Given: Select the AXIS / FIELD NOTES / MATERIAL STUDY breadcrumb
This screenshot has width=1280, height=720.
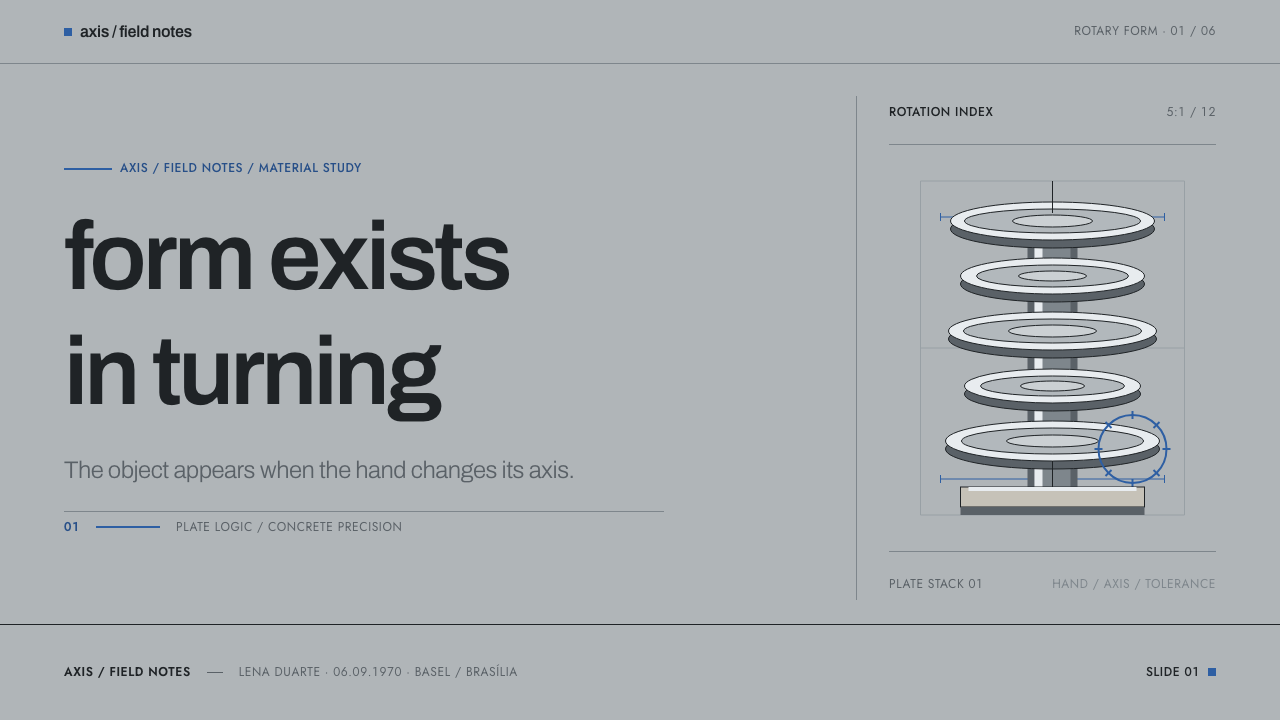Looking at the screenshot, I should point(241,168).
